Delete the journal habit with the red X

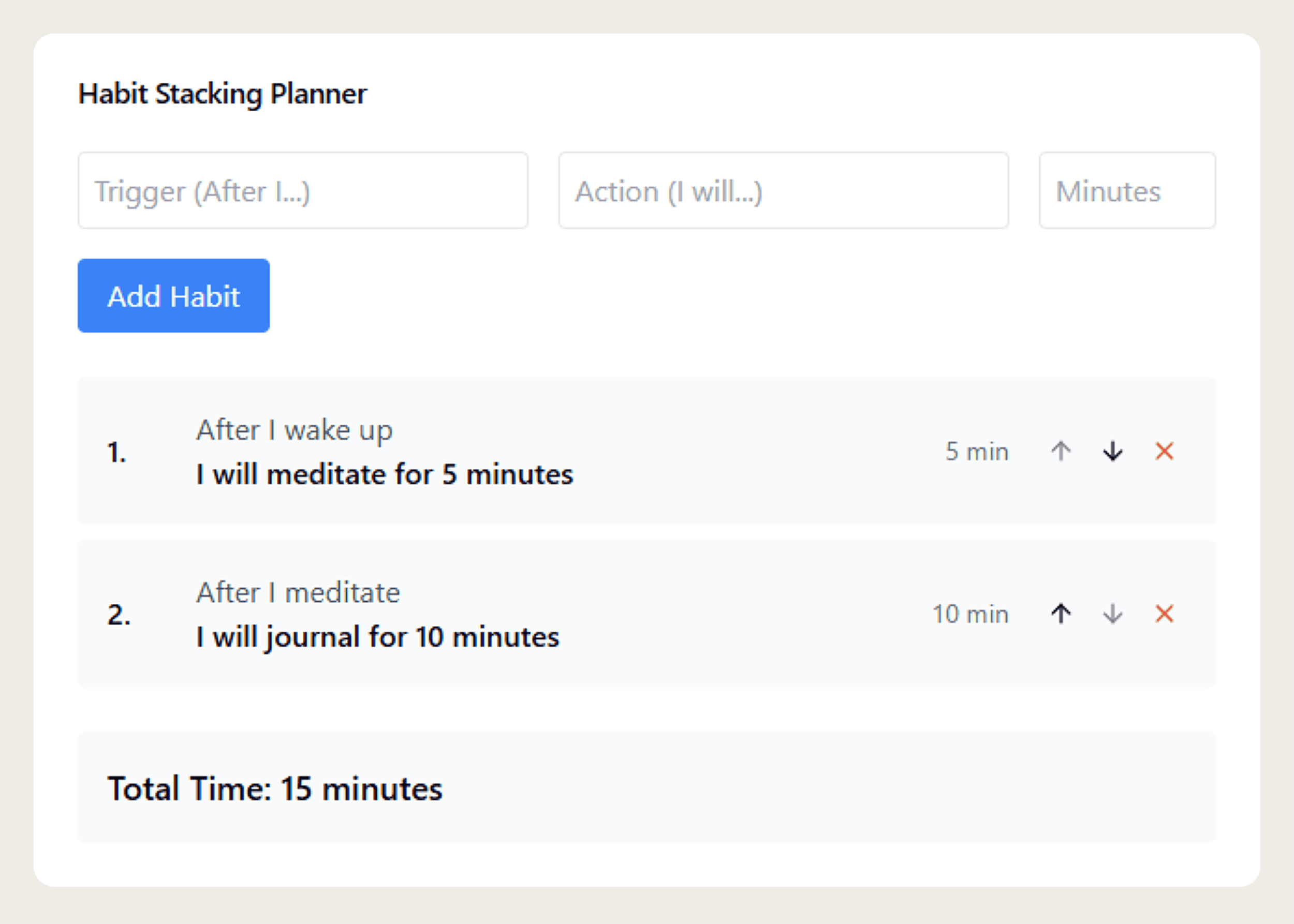pyautogui.click(x=1164, y=614)
